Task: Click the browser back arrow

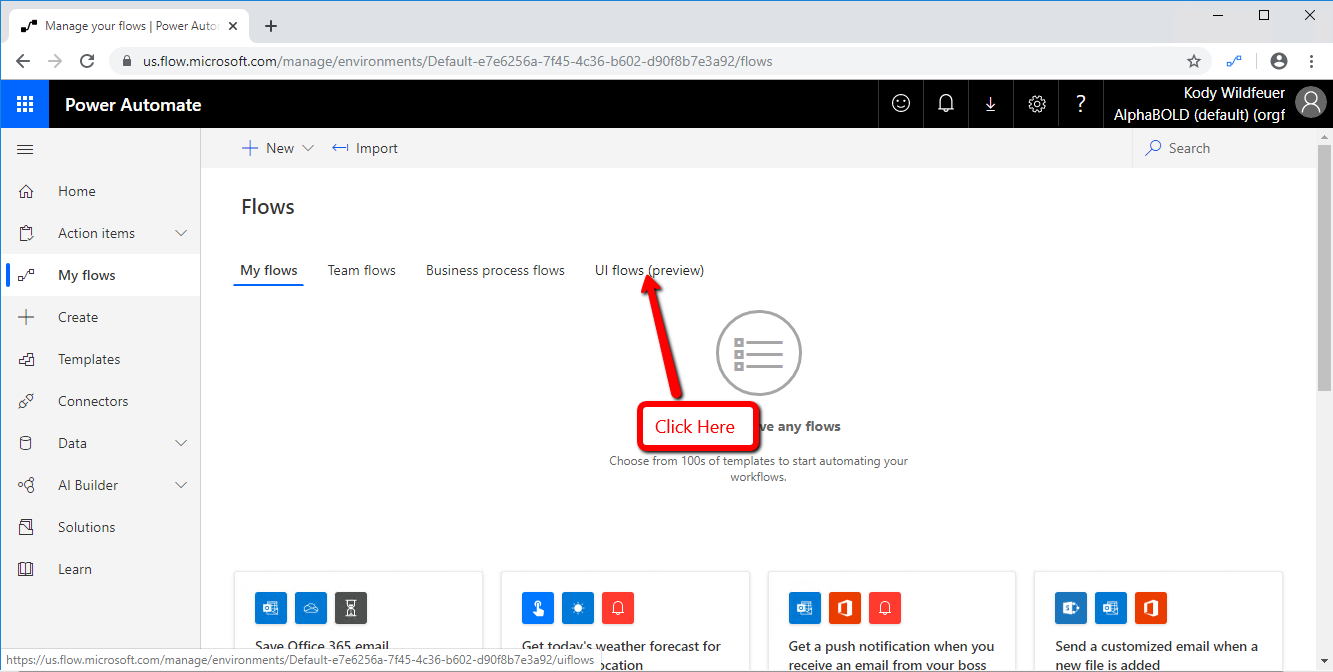Action: [x=23, y=61]
